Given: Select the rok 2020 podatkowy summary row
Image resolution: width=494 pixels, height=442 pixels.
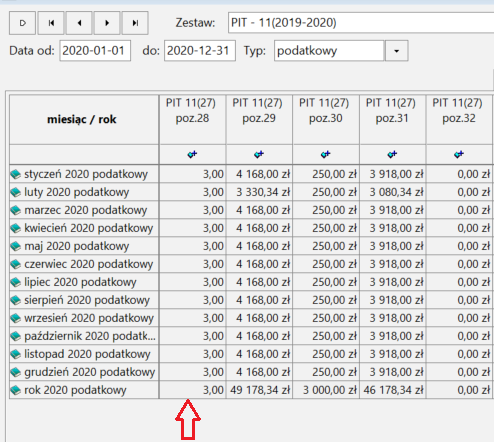Looking at the screenshot, I should pos(251,390).
